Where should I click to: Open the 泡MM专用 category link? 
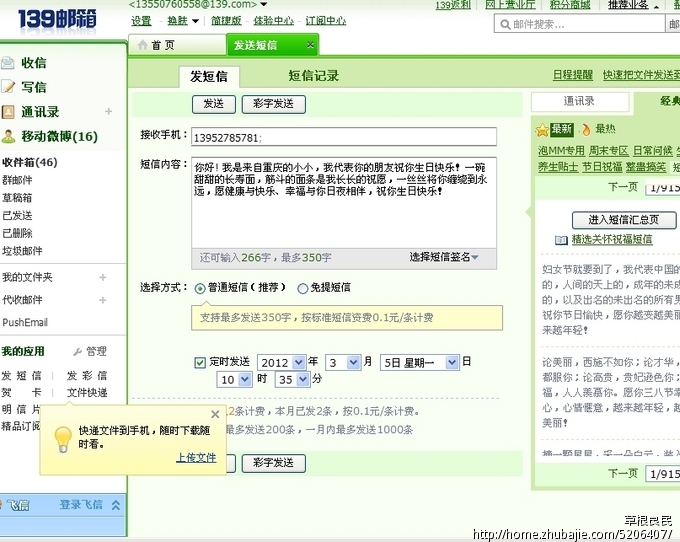[x=561, y=150]
